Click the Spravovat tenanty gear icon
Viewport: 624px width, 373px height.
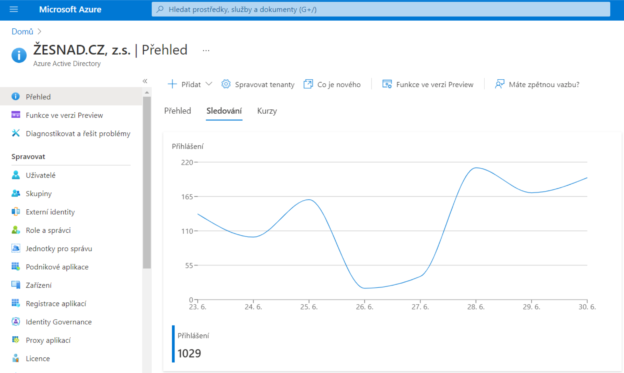point(226,84)
